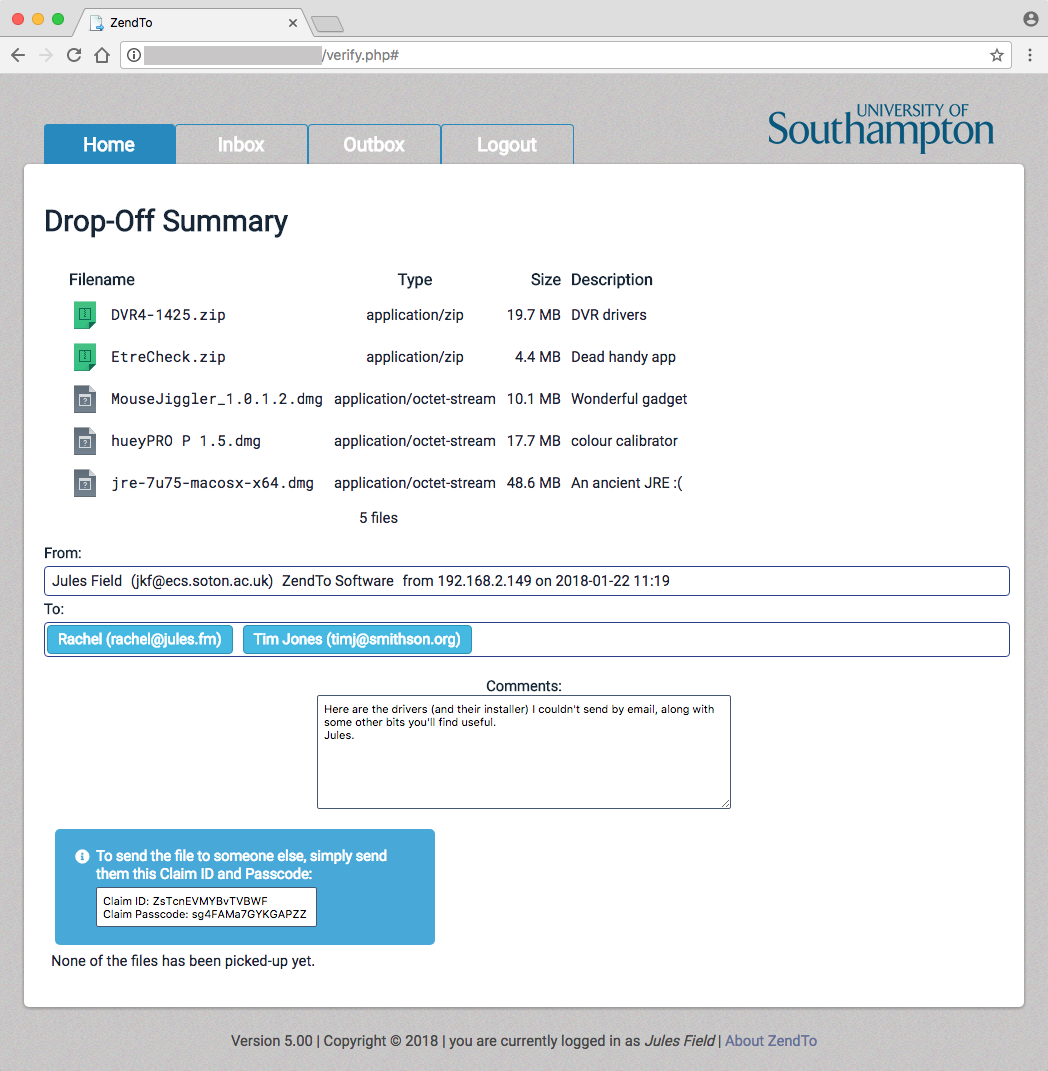Image resolution: width=1048 pixels, height=1071 pixels.
Task: Click inside the Comments text box
Action: point(524,752)
